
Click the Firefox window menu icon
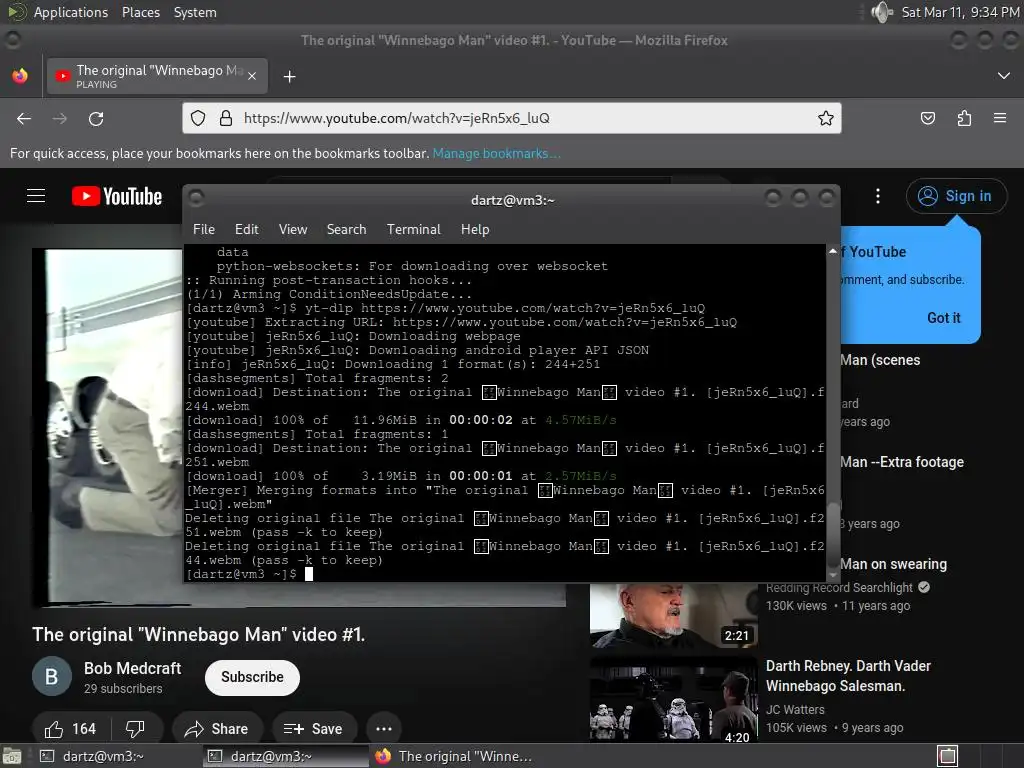pyautogui.click(x=12, y=40)
